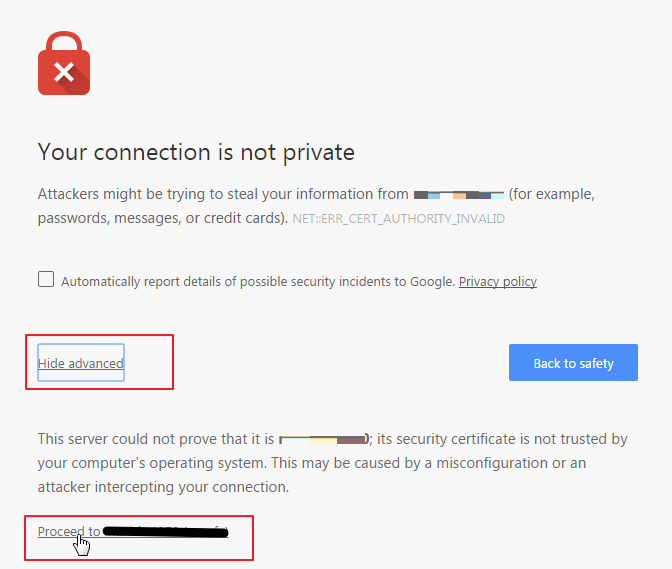Click the 'your computer's operating system' line
Viewport: 672px width, 569px height.
(x=312, y=463)
